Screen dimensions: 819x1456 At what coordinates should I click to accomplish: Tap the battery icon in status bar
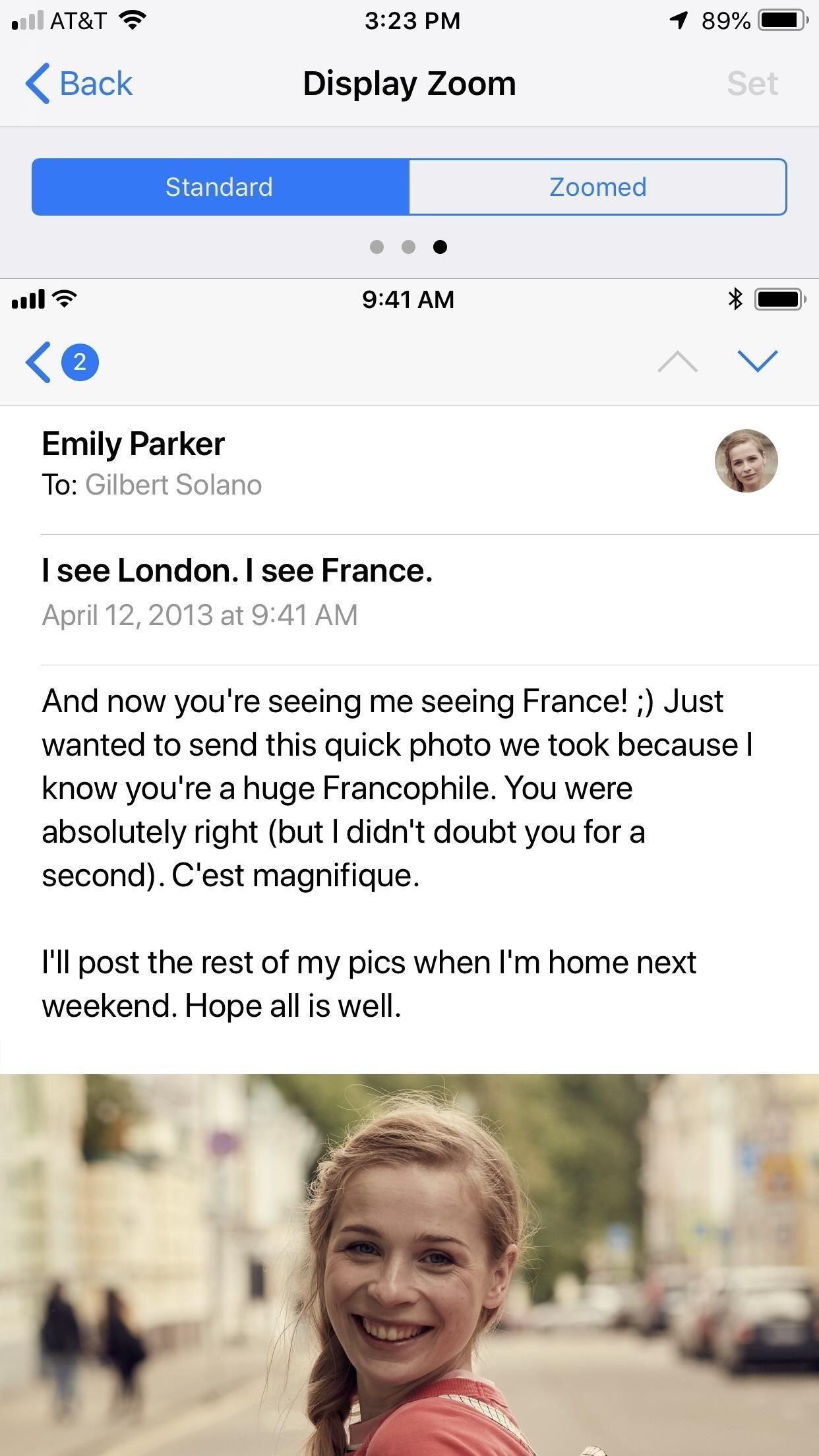pos(782,21)
